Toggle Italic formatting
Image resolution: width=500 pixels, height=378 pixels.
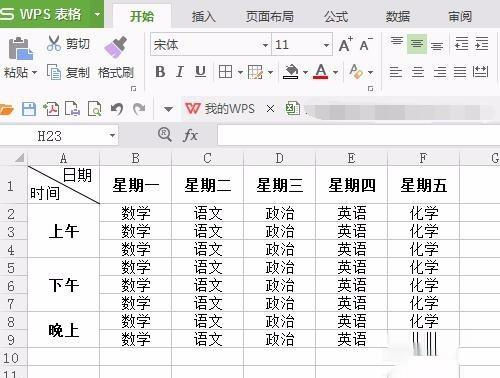tap(180, 72)
